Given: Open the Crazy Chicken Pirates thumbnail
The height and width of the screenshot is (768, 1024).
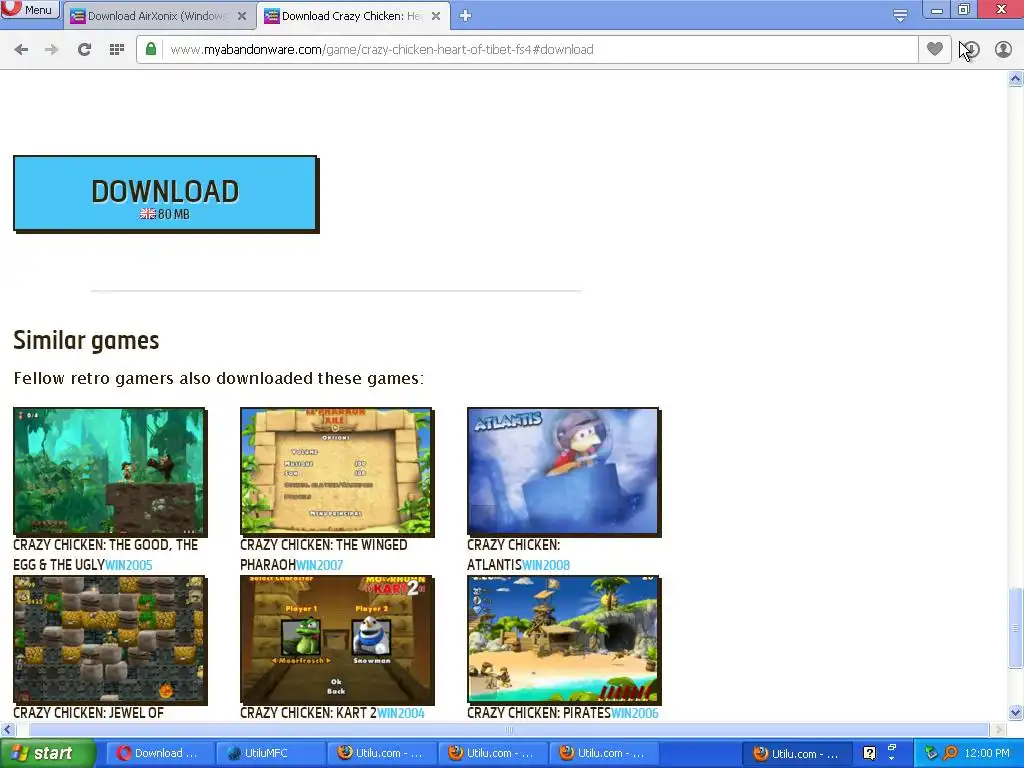Looking at the screenshot, I should [564, 639].
